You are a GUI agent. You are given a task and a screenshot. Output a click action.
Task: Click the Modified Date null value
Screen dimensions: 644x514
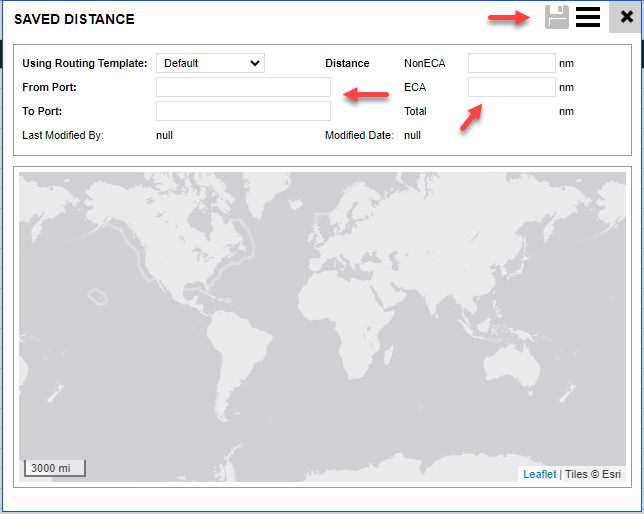click(x=412, y=135)
